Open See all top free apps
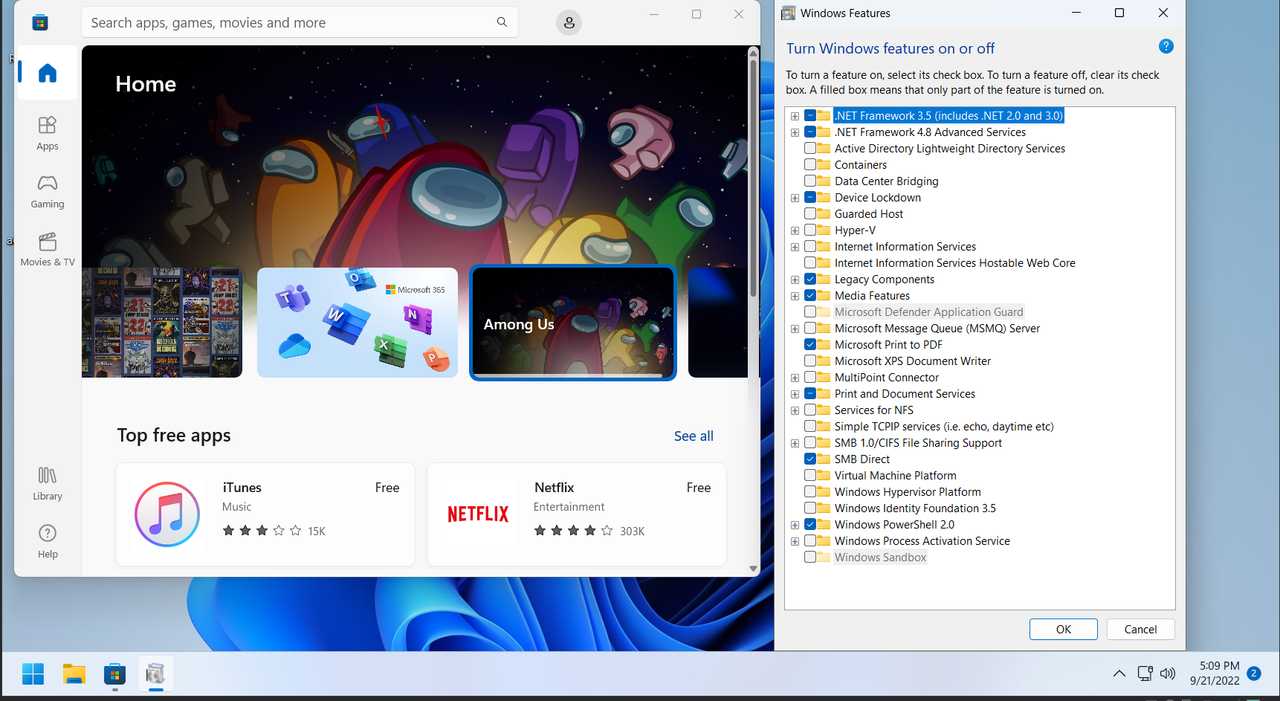Image resolution: width=1280 pixels, height=701 pixels. pyautogui.click(x=693, y=436)
